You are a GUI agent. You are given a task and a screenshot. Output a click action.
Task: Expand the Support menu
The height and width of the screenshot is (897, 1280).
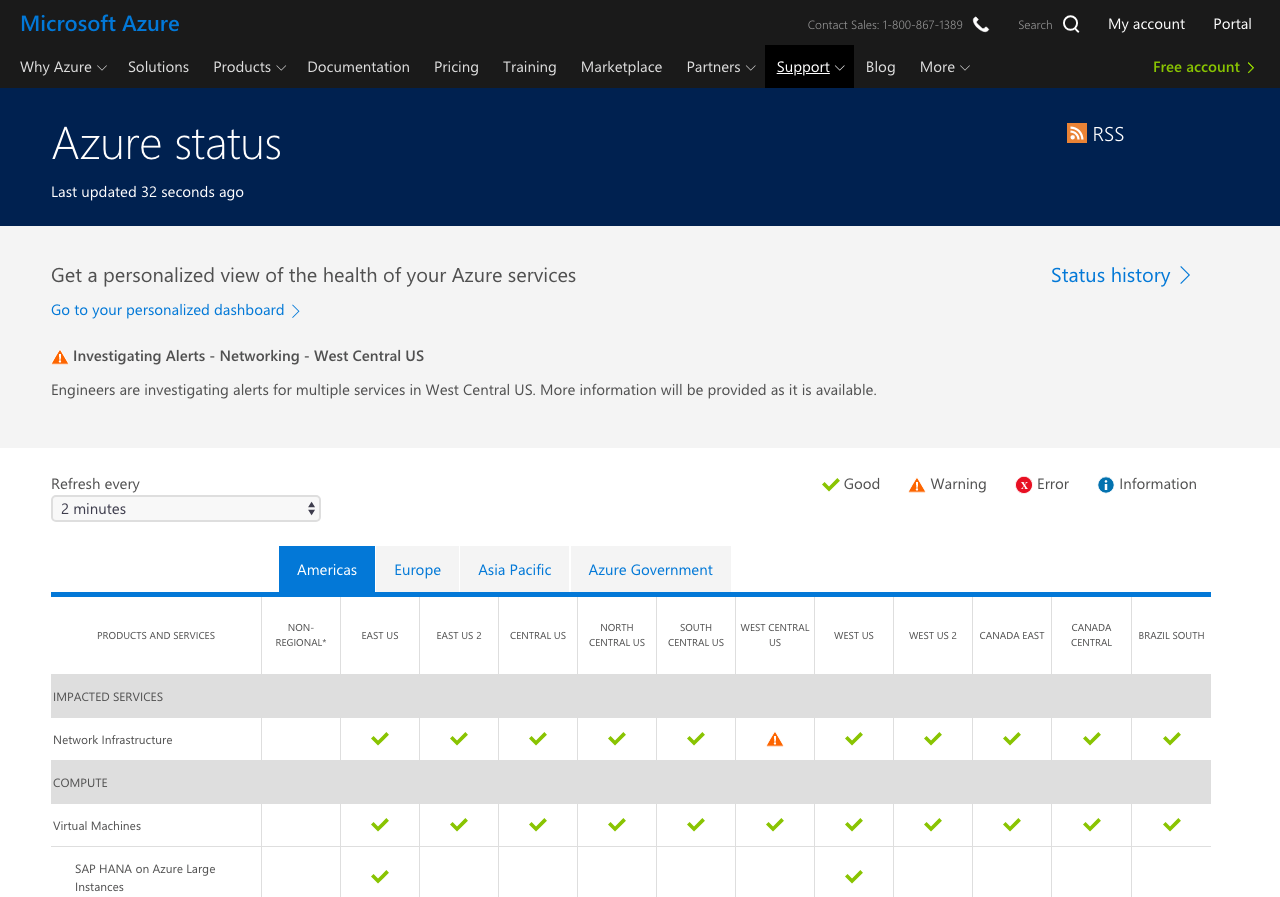click(810, 67)
